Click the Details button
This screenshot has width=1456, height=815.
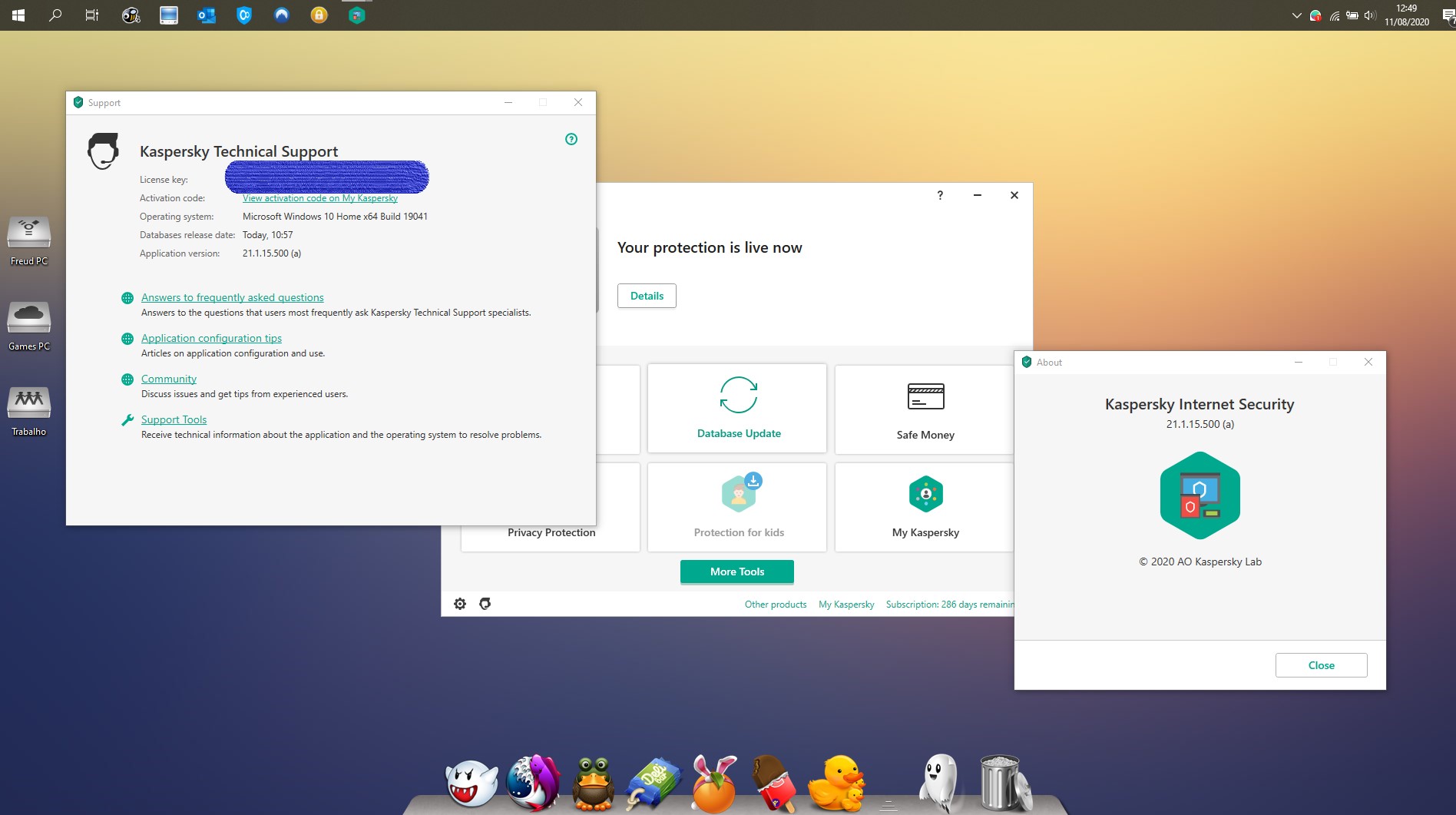(x=647, y=296)
